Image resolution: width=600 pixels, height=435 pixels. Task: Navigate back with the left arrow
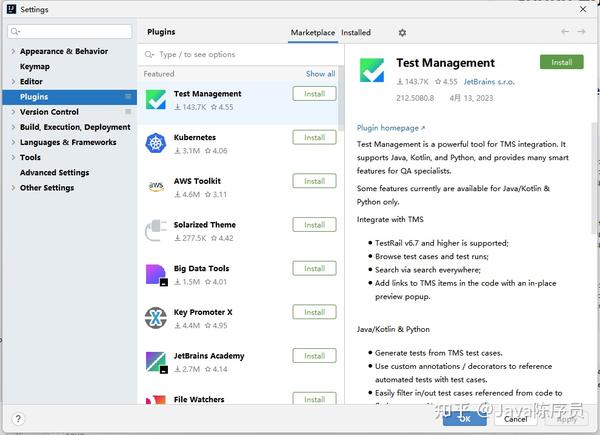(565, 32)
